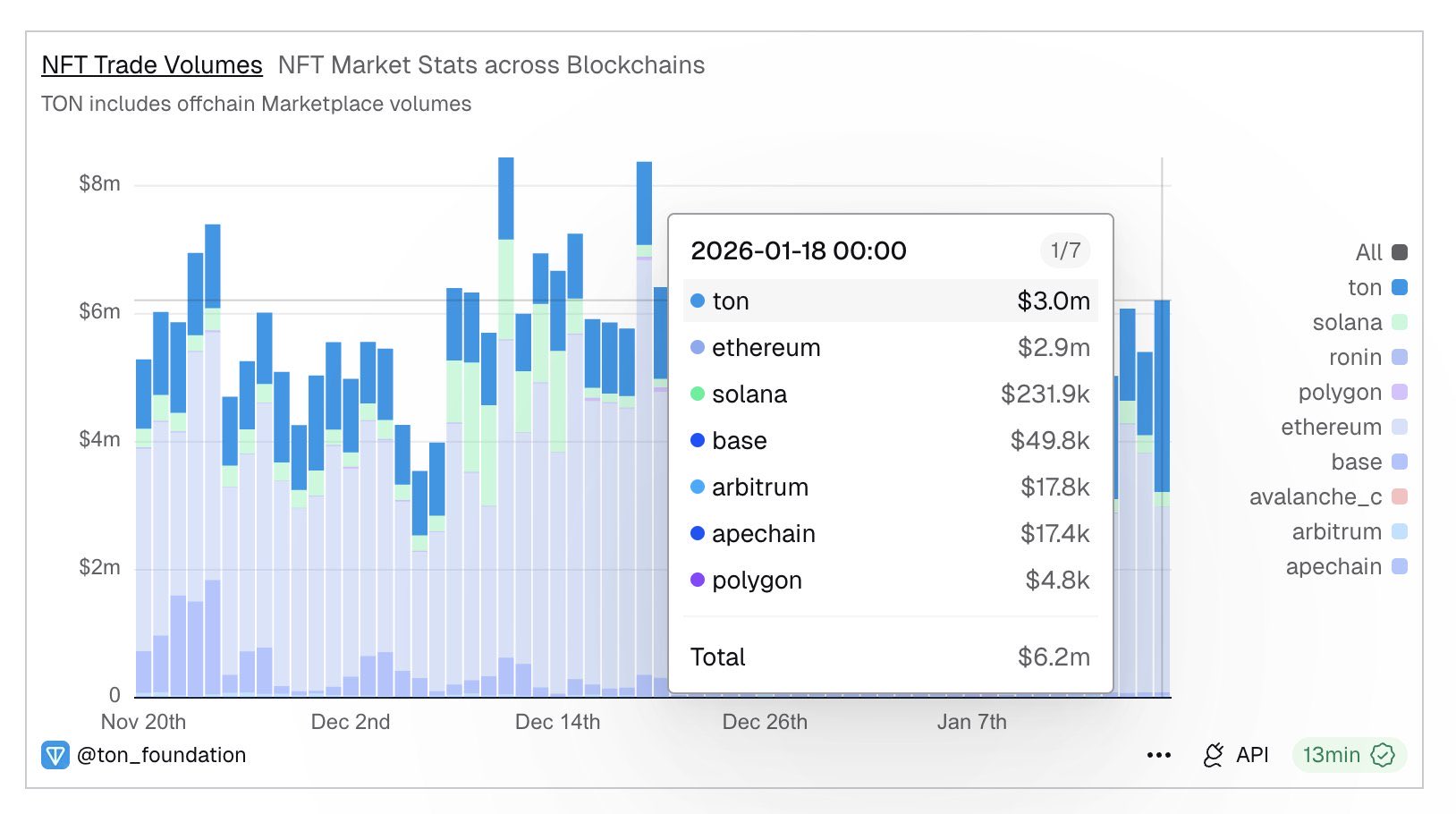The width and height of the screenshot is (1456, 814).
Task: Open the three-dots more options menu
Action: click(x=1158, y=755)
